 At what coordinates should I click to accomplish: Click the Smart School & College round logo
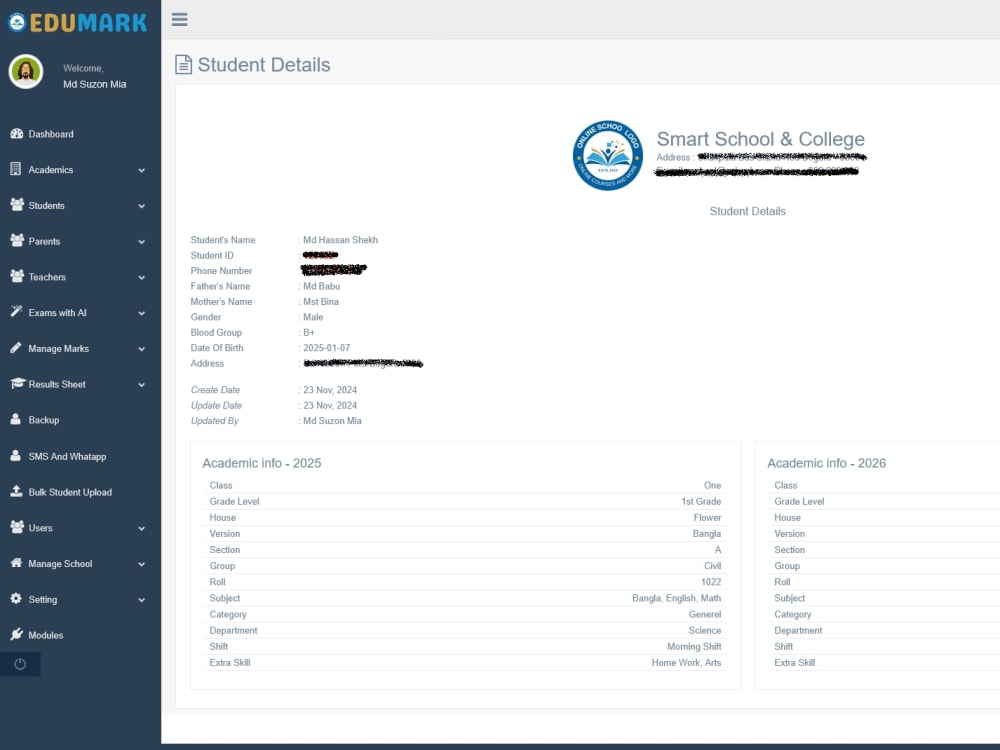tap(607, 156)
